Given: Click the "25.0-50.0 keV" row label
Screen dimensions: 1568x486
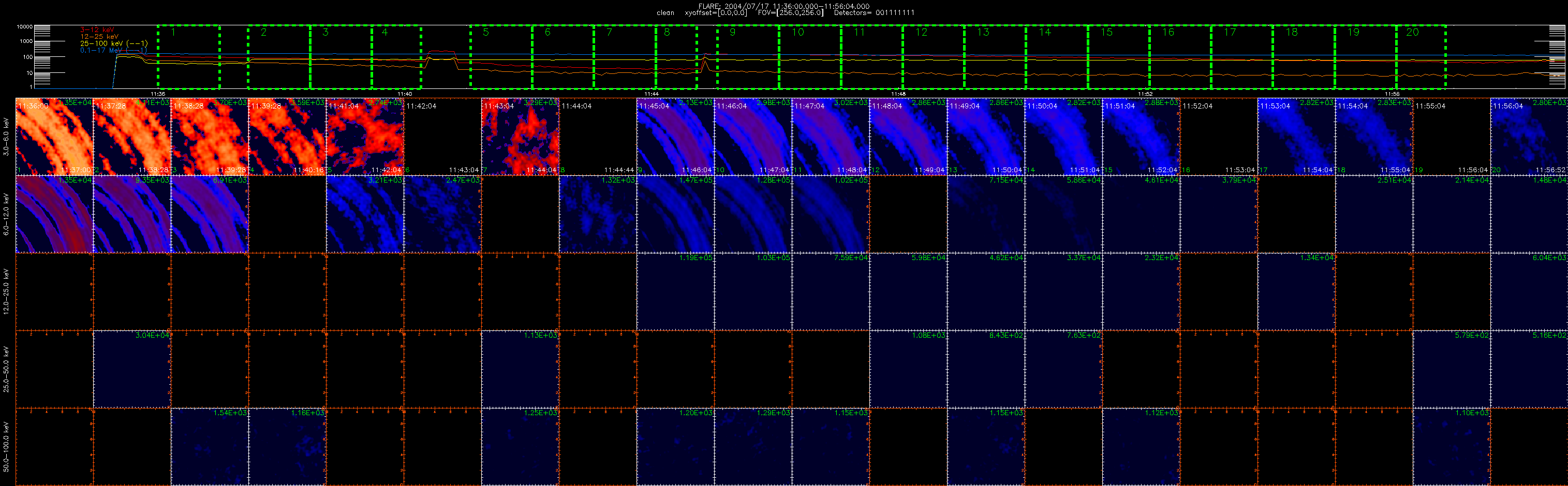Looking at the screenshot, I should [7, 369].
